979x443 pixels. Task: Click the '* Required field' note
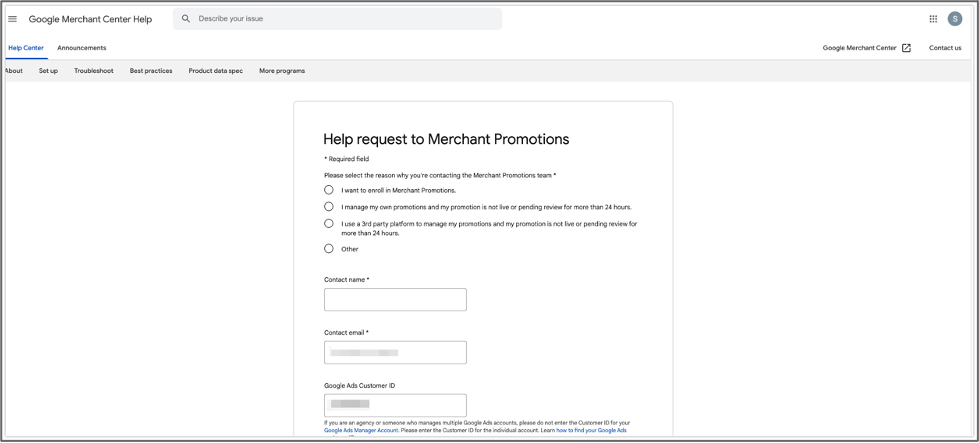pyautogui.click(x=347, y=159)
